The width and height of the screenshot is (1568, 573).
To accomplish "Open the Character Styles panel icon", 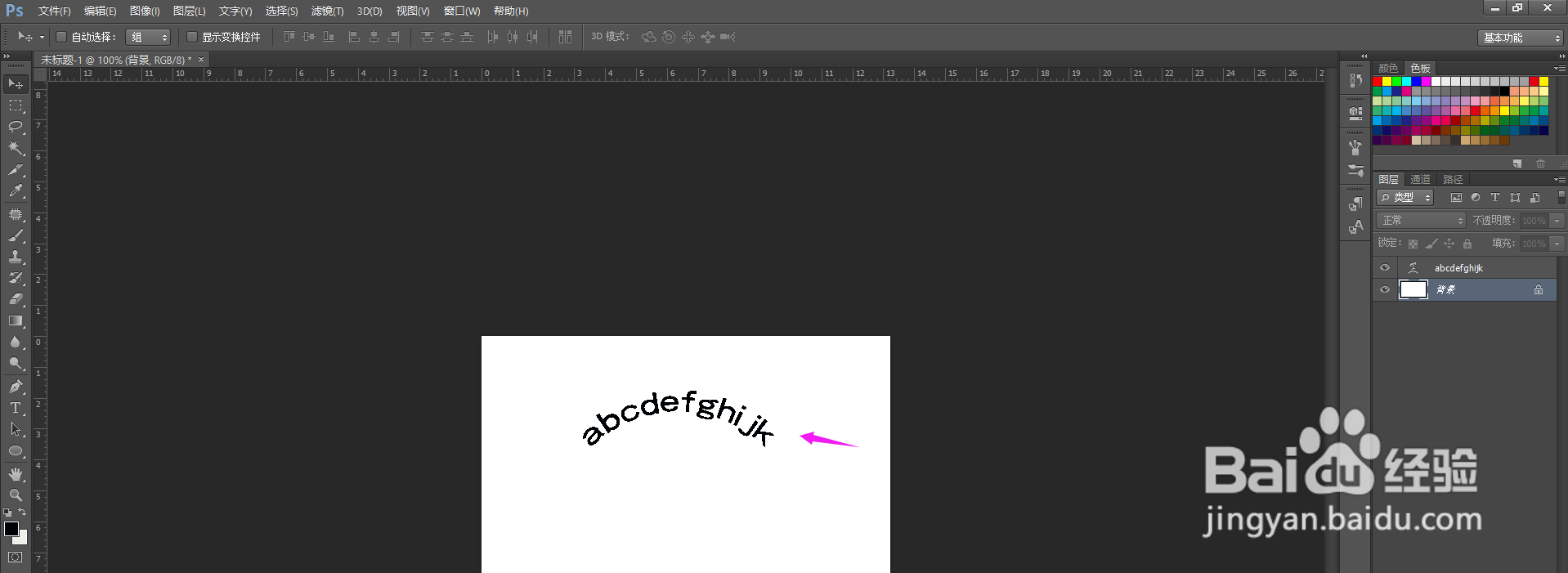I will (x=1355, y=226).
